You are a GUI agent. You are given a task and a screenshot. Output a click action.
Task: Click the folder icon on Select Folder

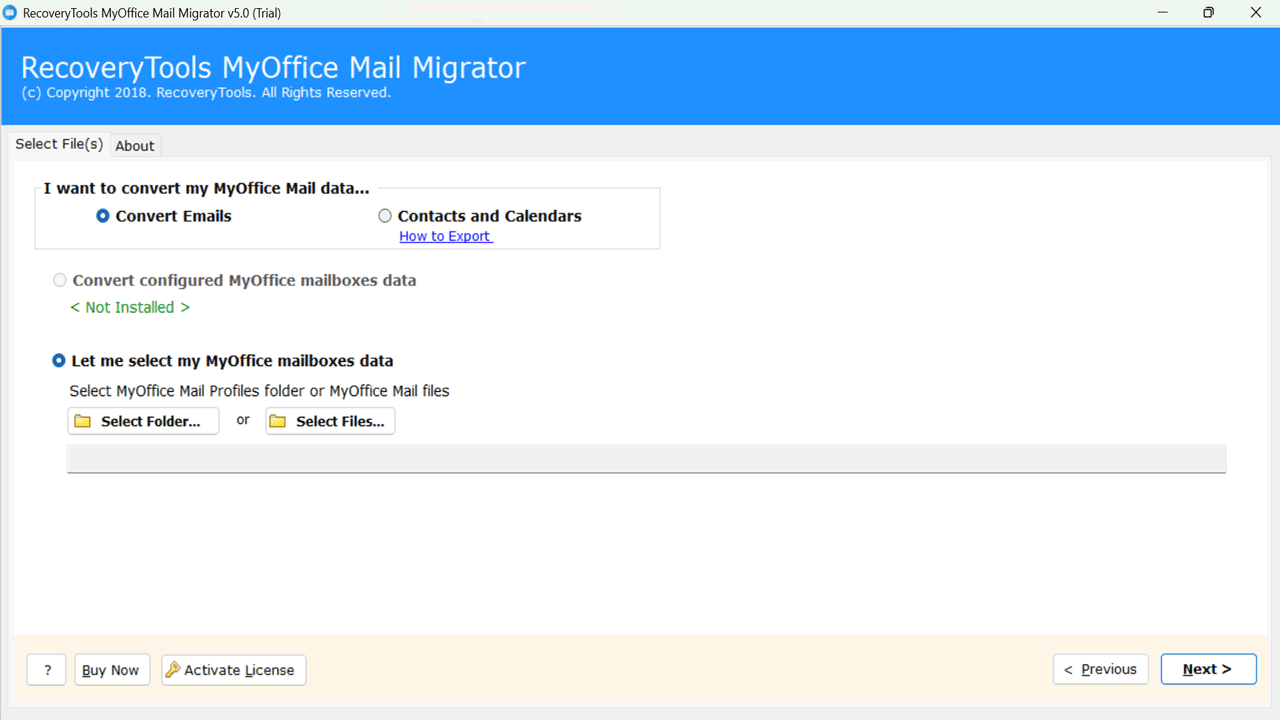pyautogui.click(x=83, y=421)
